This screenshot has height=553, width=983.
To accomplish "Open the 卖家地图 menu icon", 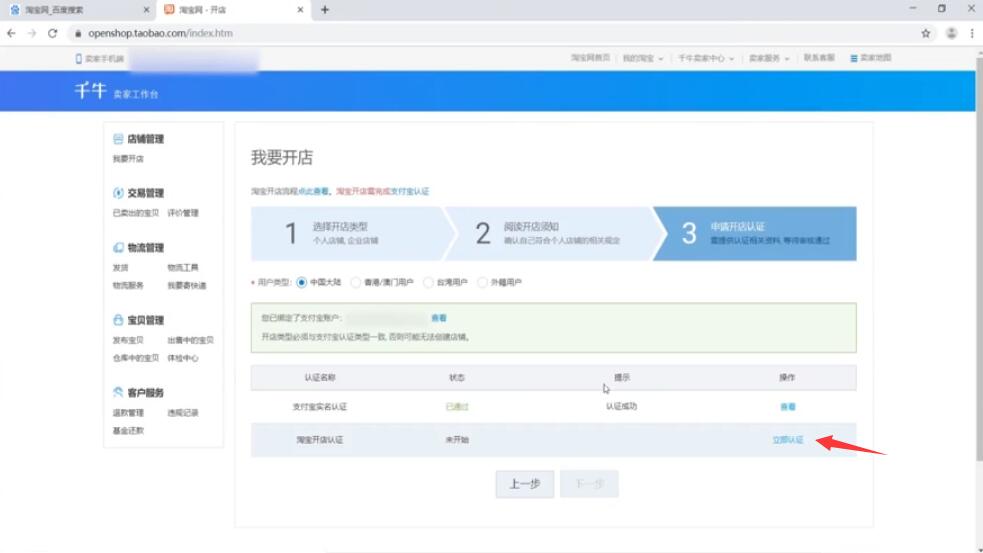I will [x=854, y=59].
